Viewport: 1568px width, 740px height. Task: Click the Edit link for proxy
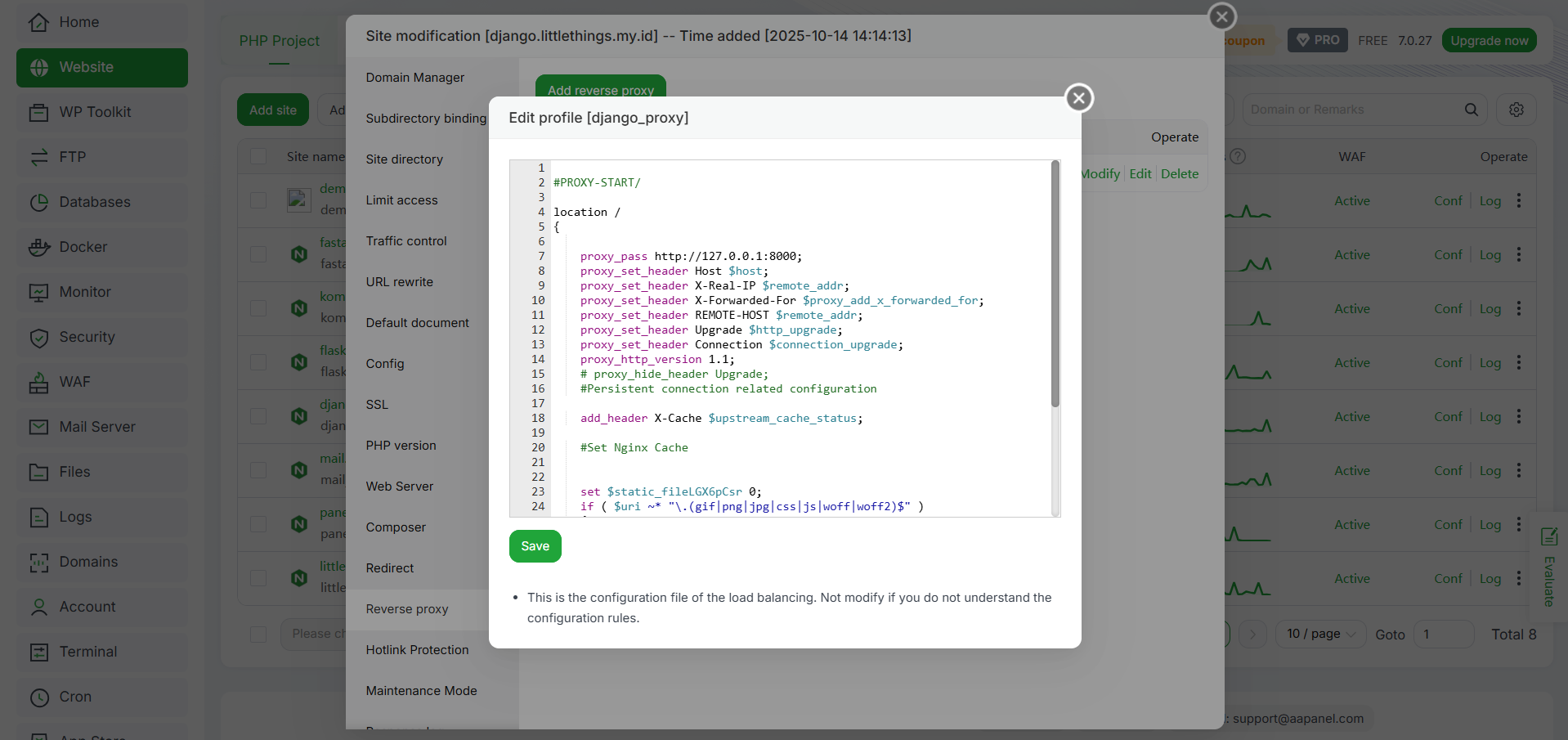click(x=1140, y=173)
